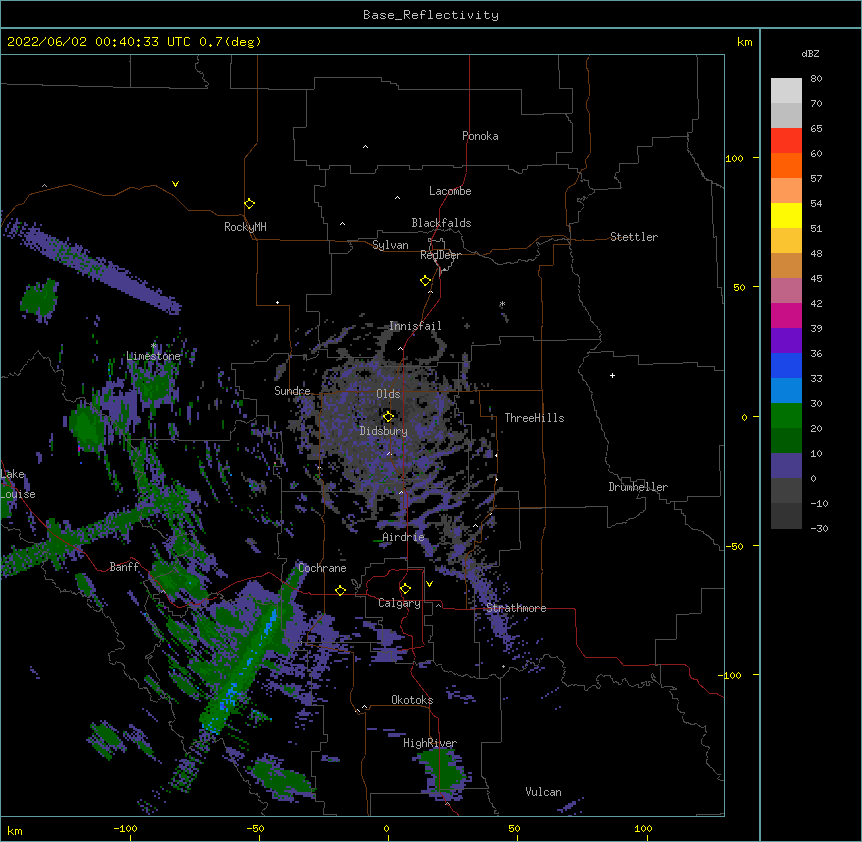Click the ThreeHills label
Screen dimensions: 862x842
coord(534,418)
